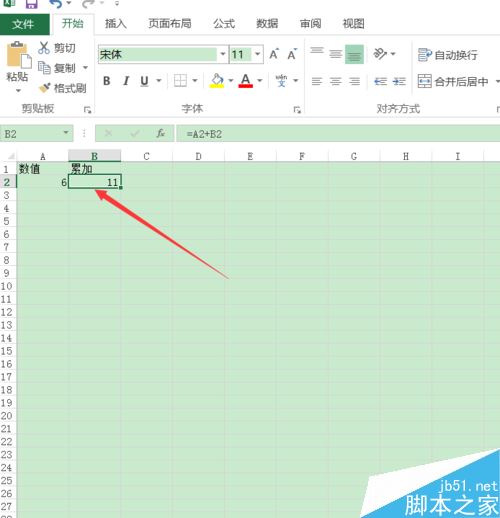This screenshot has width=500, height=518.
Task: Open the clipboard pane dialog launcher
Action: click(87, 109)
